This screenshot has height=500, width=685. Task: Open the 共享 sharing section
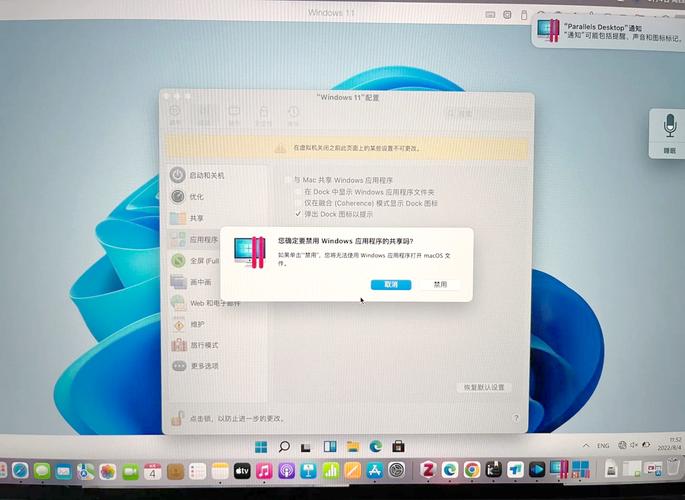coord(187,218)
